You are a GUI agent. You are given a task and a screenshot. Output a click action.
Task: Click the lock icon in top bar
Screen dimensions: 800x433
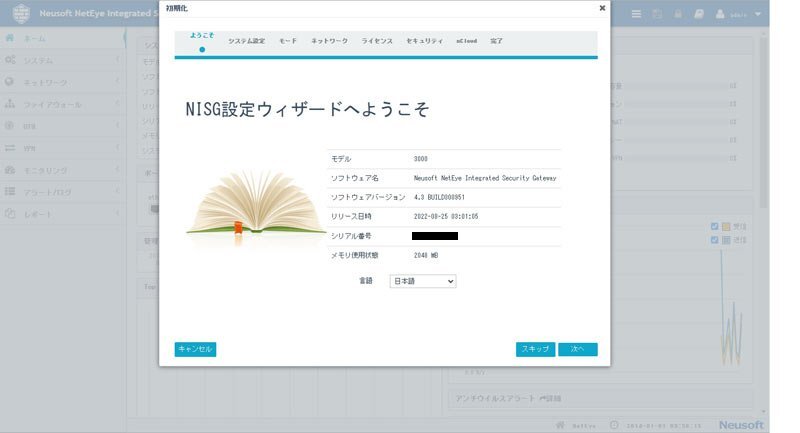pyautogui.click(x=679, y=15)
